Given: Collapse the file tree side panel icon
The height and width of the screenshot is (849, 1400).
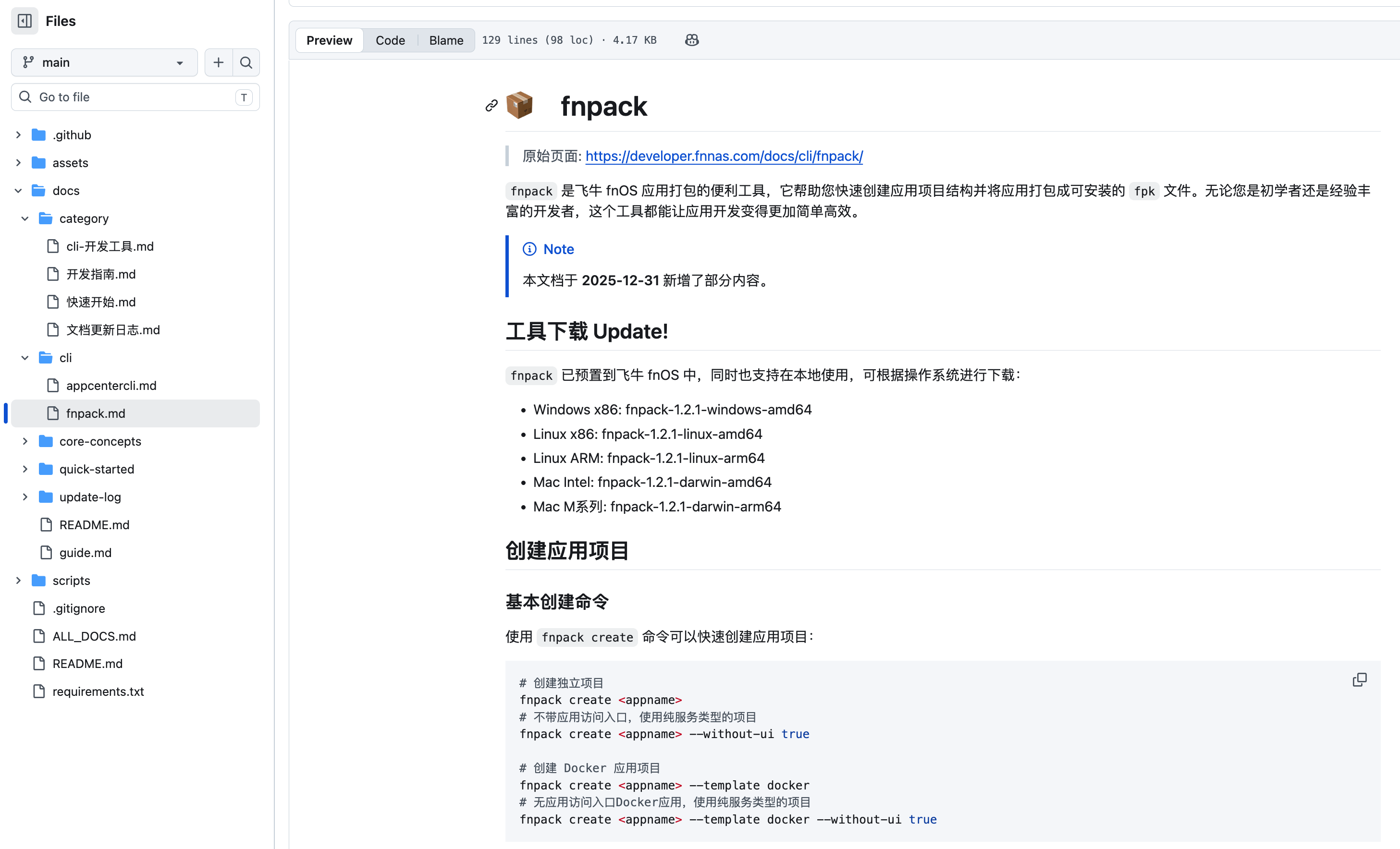Looking at the screenshot, I should pyautogui.click(x=25, y=21).
